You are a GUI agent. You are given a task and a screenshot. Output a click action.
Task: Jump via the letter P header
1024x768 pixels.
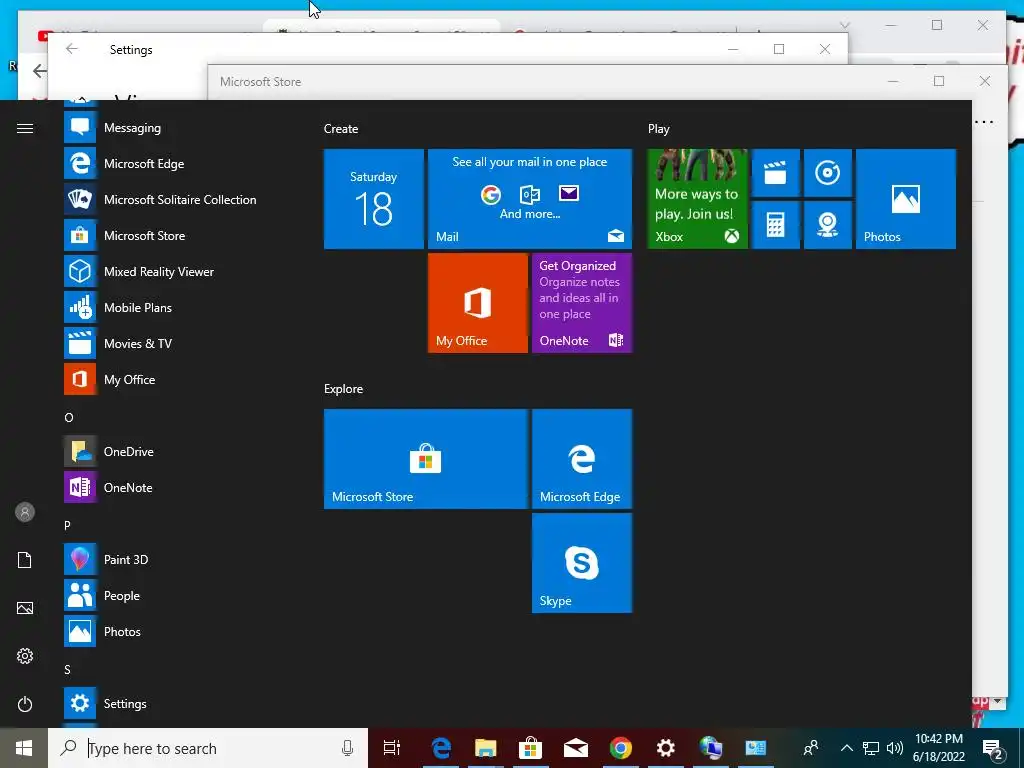[67, 525]
